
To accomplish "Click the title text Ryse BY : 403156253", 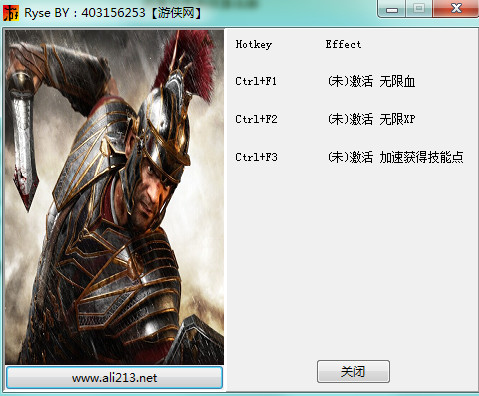I will tap(85, 13).
